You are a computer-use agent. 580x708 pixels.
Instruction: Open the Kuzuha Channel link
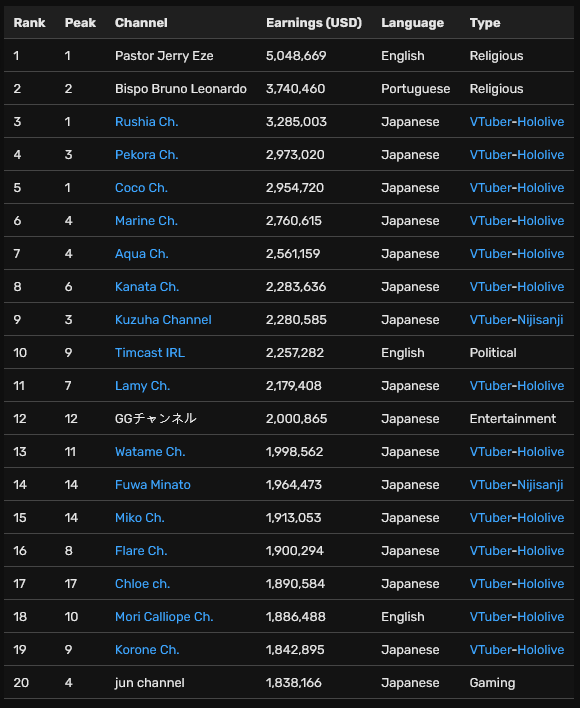pos(163,320)
